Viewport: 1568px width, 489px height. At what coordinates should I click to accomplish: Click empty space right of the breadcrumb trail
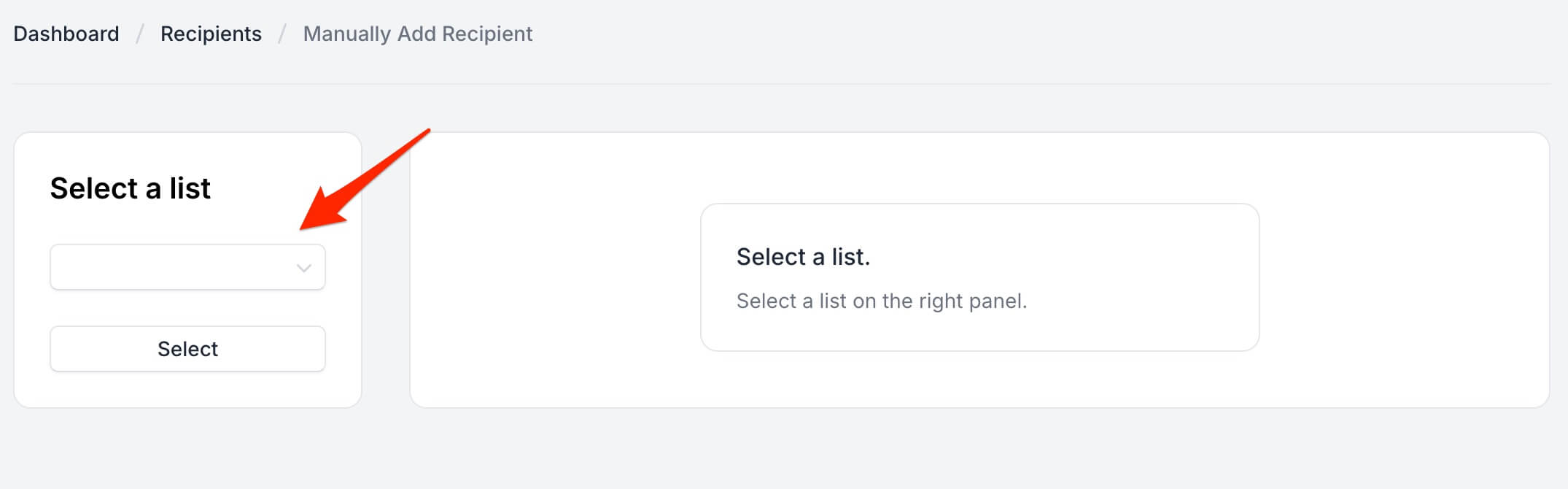[1021, 34]
